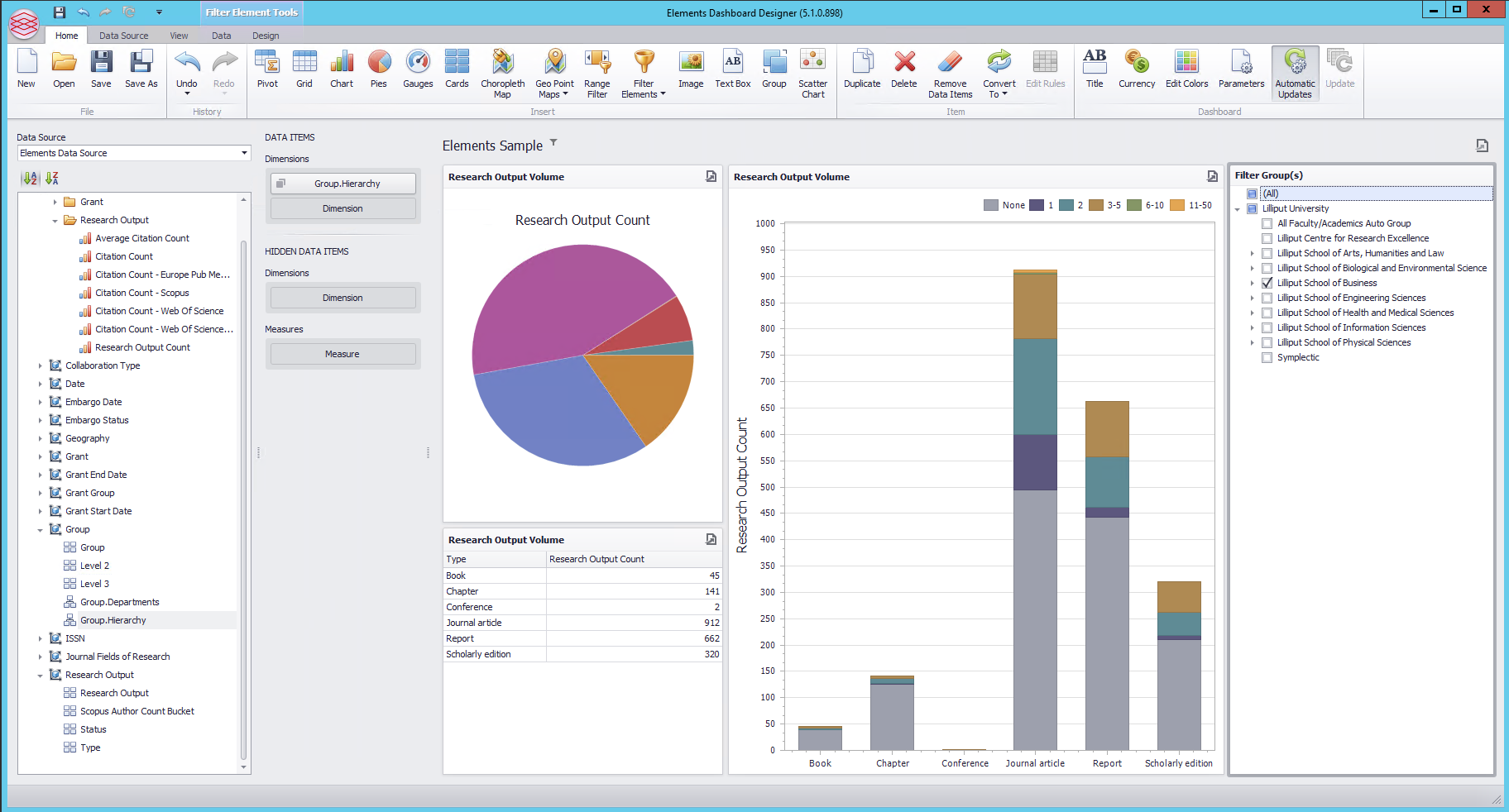
Task: Open the Design ribbon tab
Action: point(266,36)
